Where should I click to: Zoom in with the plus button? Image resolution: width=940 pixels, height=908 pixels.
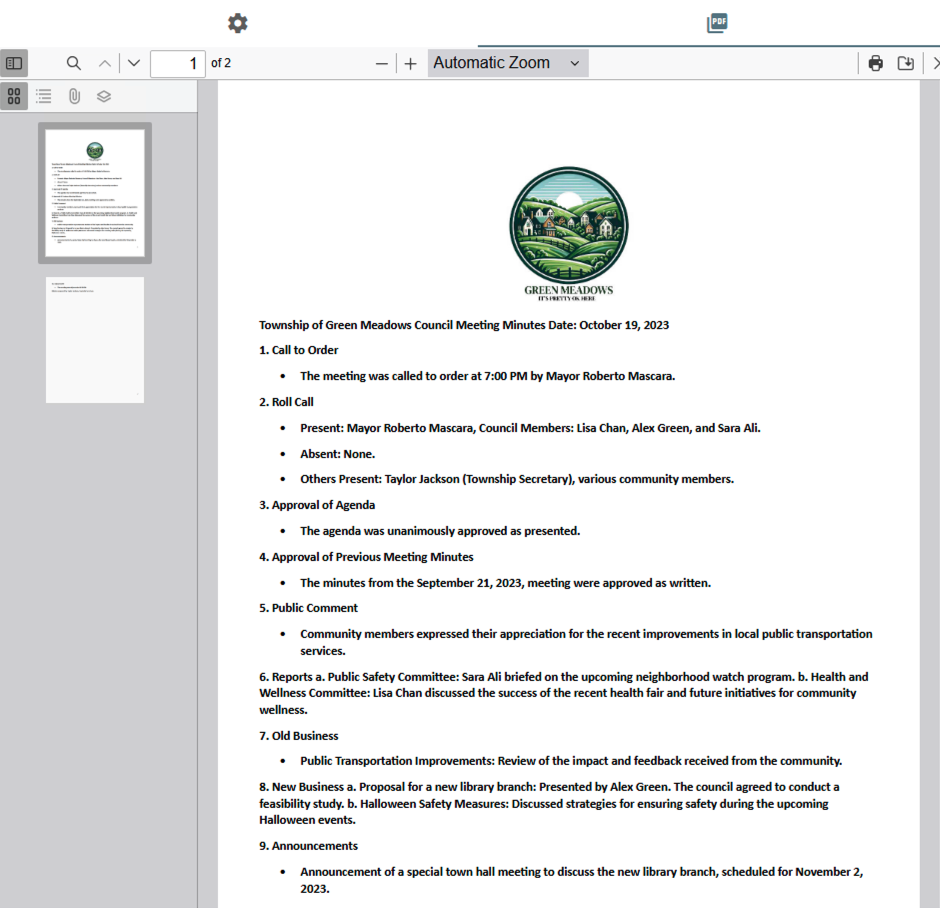click(x=410, y=63)
